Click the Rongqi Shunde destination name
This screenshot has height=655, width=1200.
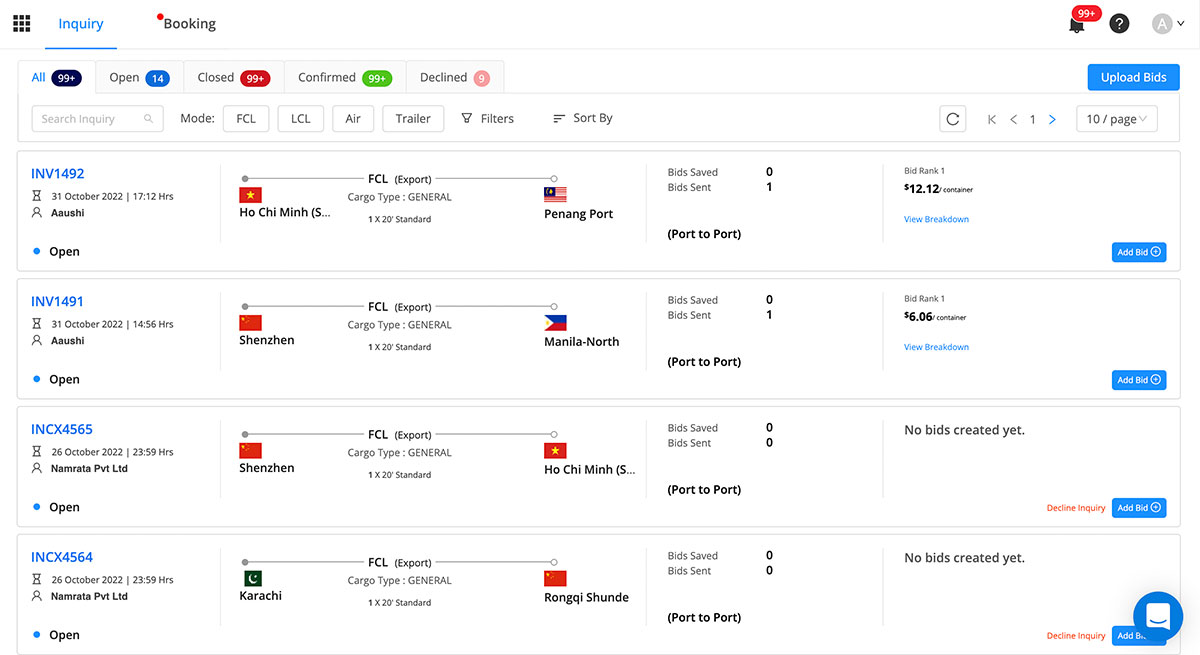point(587,598)
